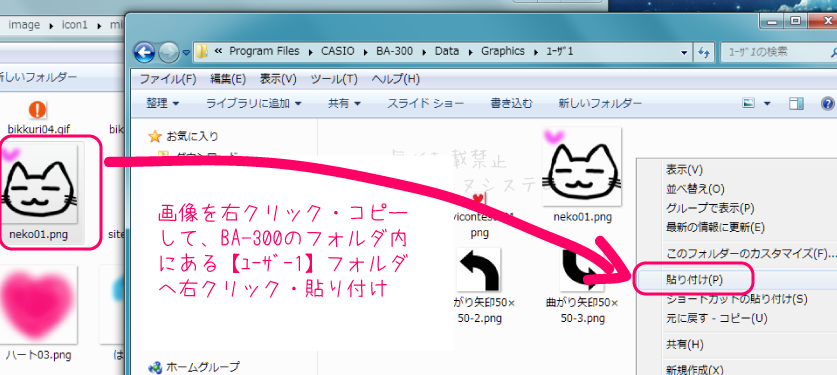Minimize the front Explorer window
The width and height of the screenshot is (837, 375).
771,21
